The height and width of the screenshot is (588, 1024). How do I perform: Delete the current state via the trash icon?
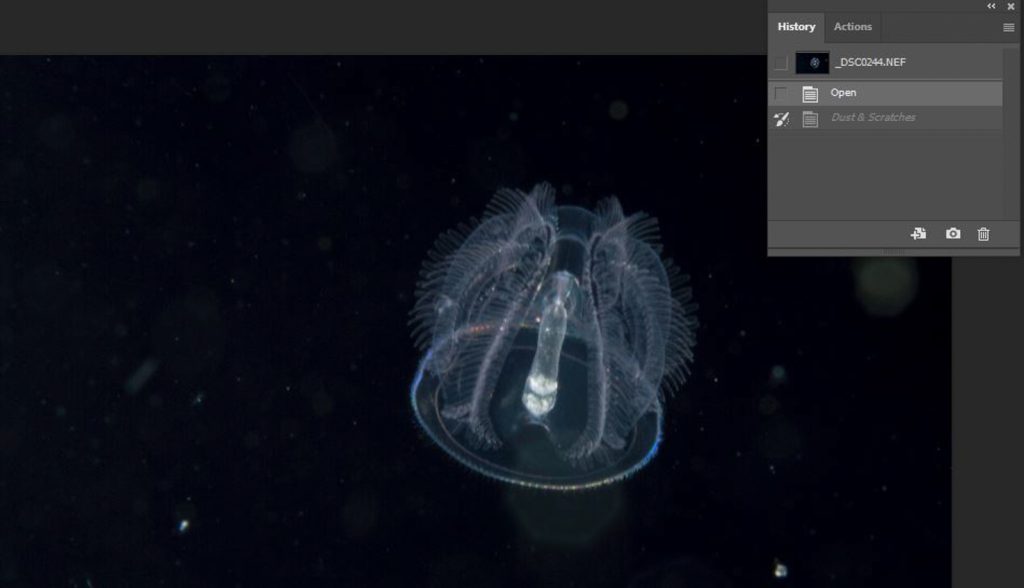tap(984, 233)
